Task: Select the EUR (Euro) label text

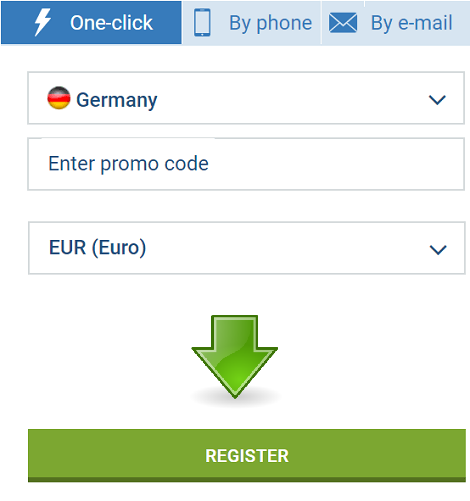Action: (x=98, y=248)
